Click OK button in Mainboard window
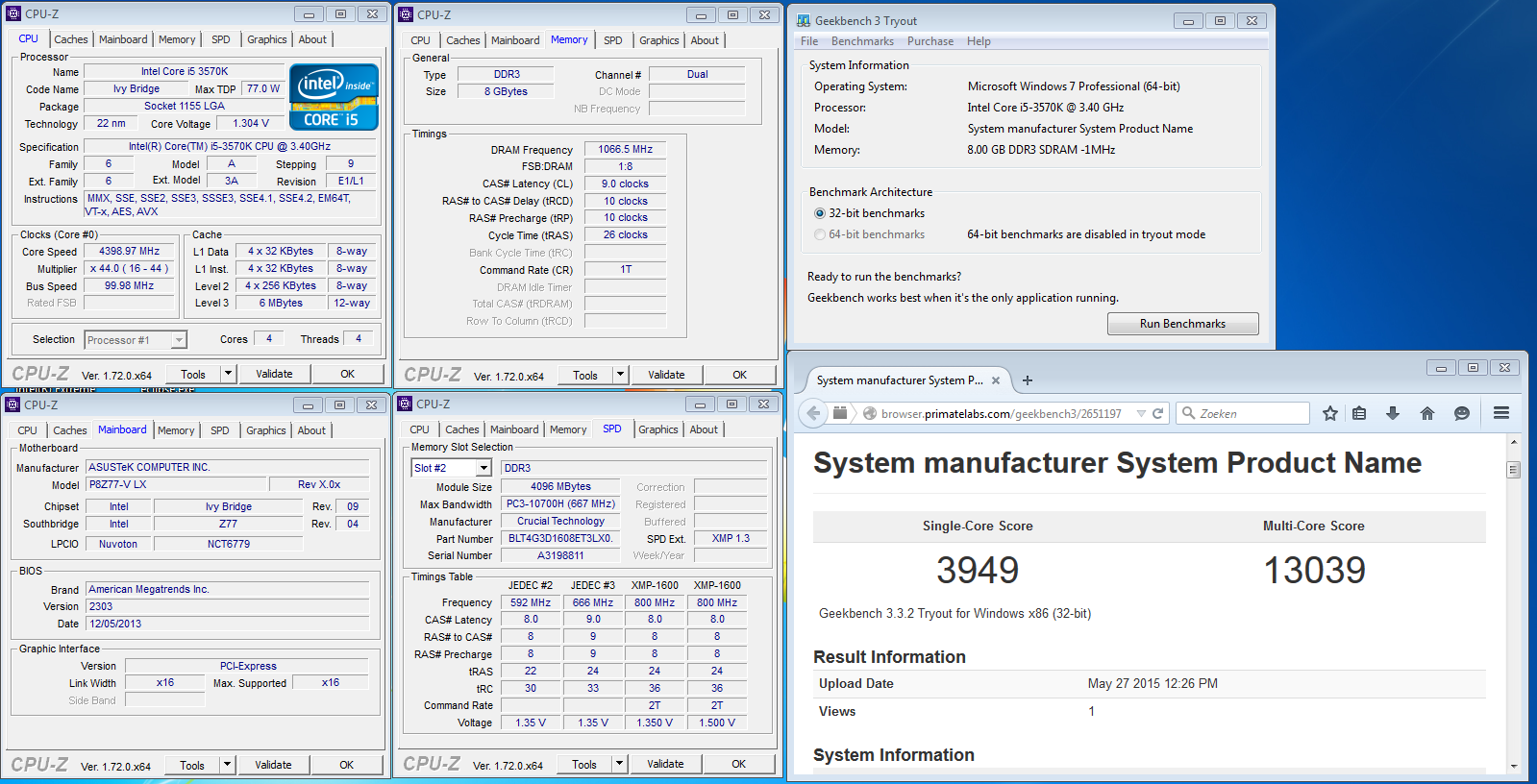The width and height of the screenshot is (1537, 784). click(x=346, y=765)
